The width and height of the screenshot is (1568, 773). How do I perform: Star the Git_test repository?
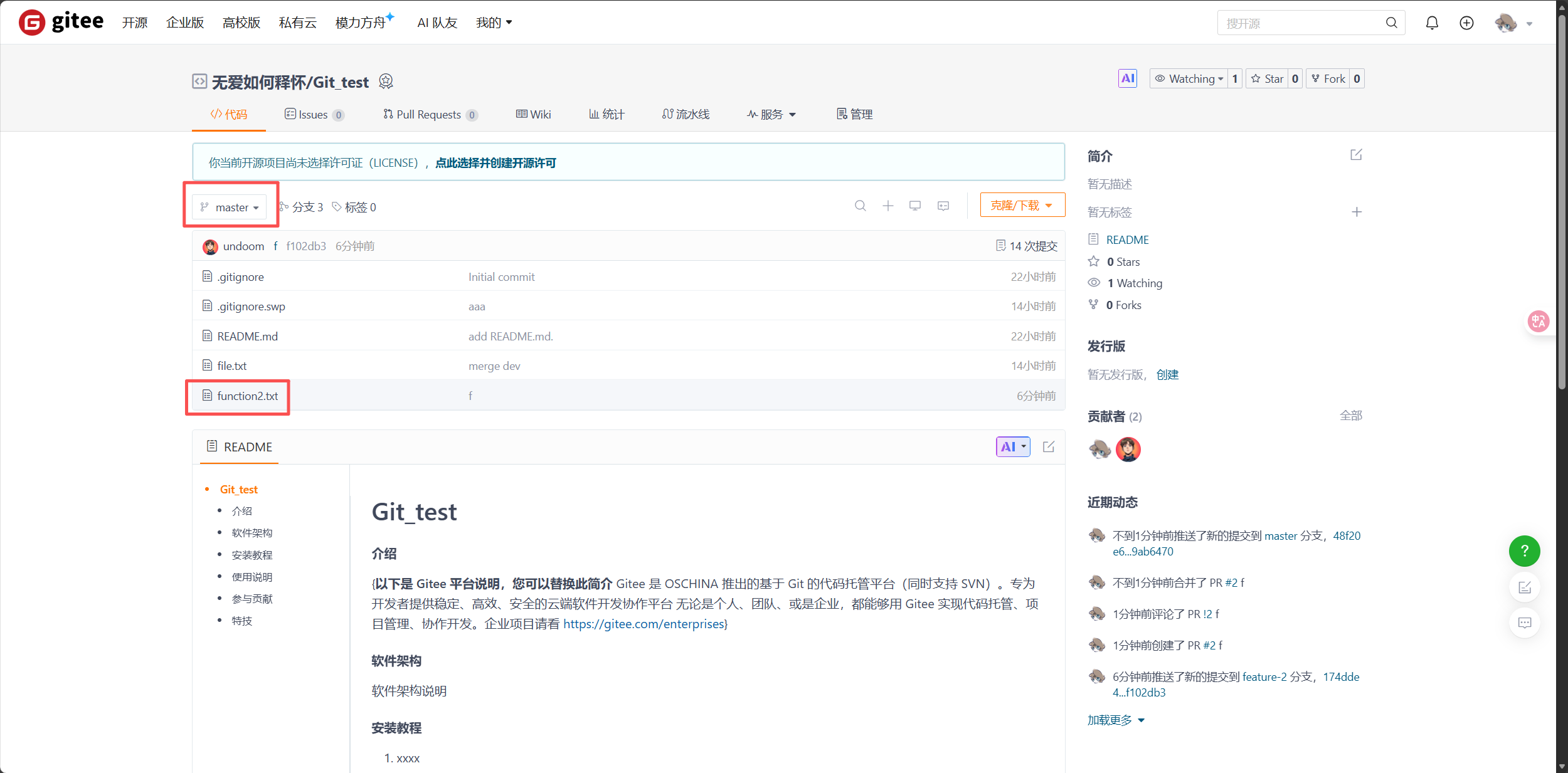tap(1267, 79)
